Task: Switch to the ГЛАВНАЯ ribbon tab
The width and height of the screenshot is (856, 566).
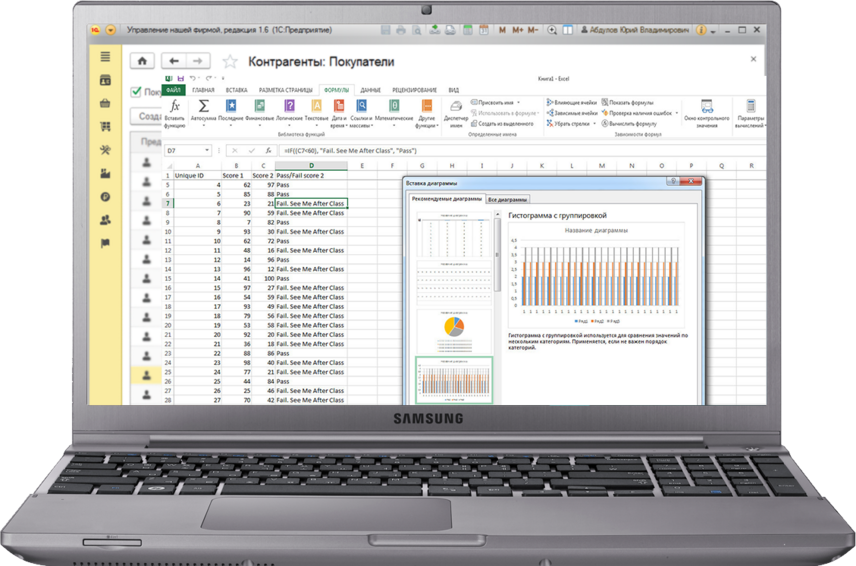Action: (x=203, y=90)
